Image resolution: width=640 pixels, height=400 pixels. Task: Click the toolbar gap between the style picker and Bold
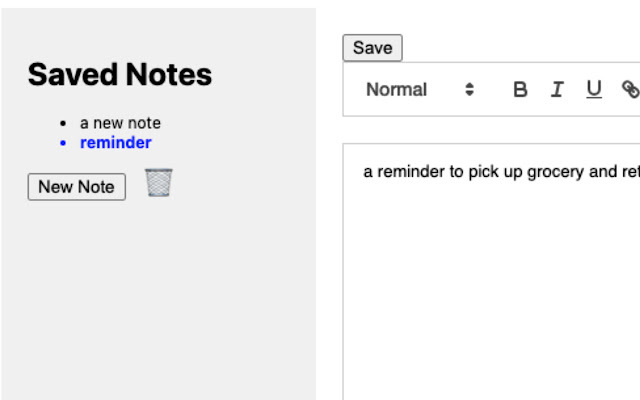tap(492, 89)
